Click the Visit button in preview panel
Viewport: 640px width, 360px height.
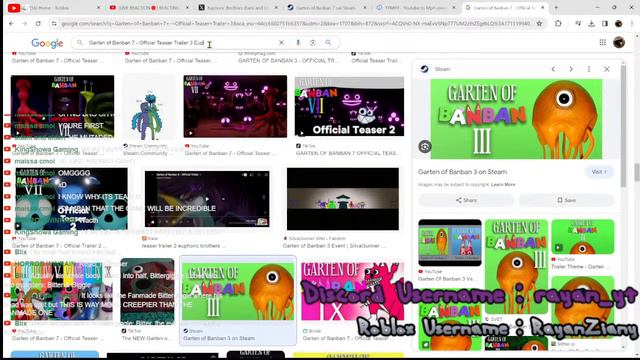(x=599, y=172)
